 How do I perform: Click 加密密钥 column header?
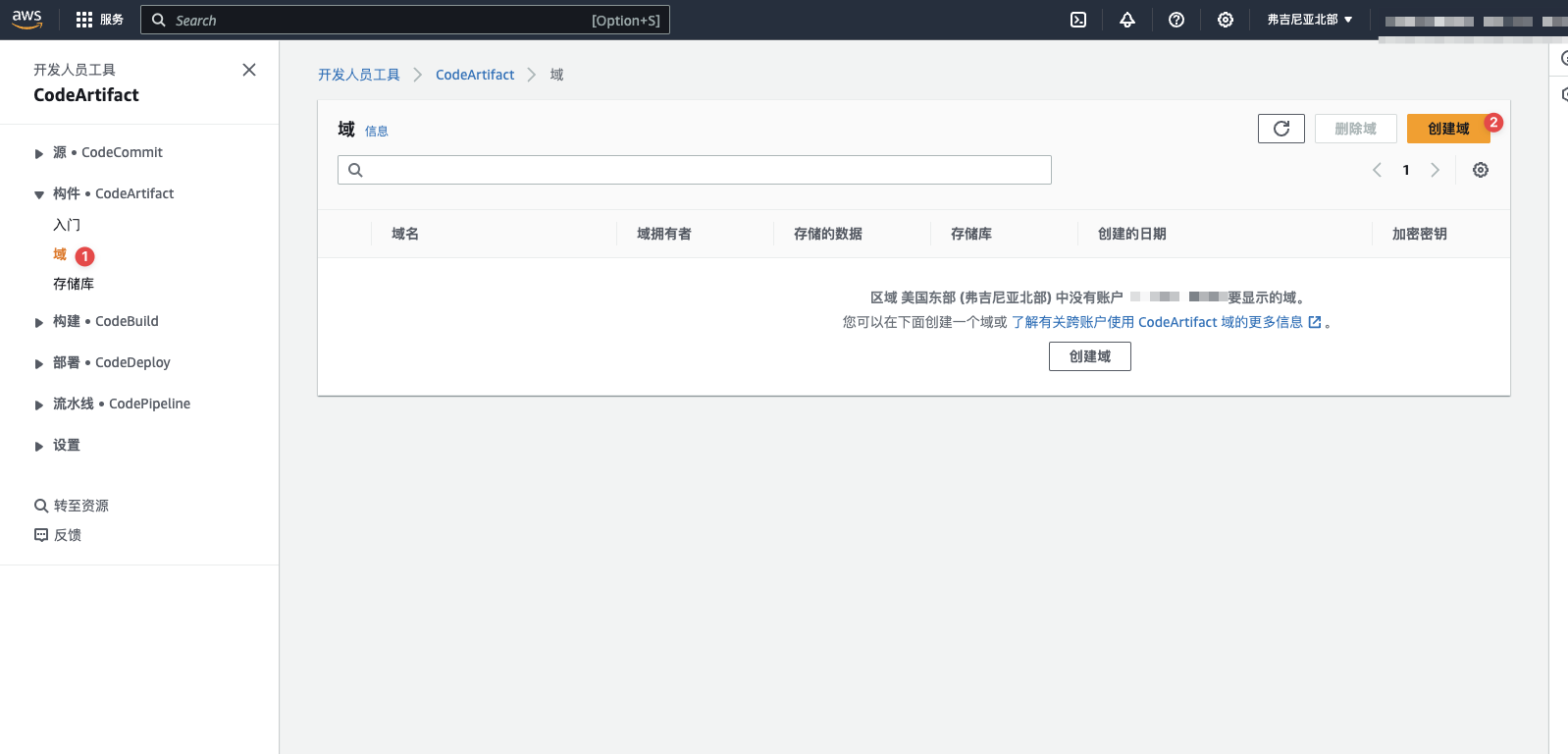tap(1420, 234)
